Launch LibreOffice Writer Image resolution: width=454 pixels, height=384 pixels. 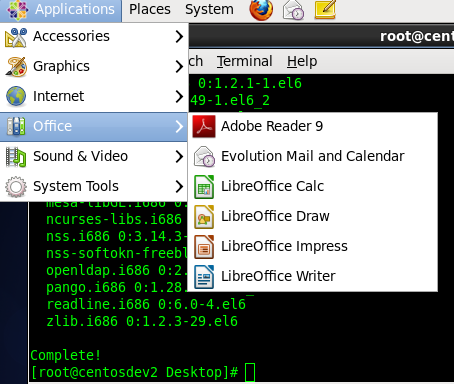click(x=313, y=276)
